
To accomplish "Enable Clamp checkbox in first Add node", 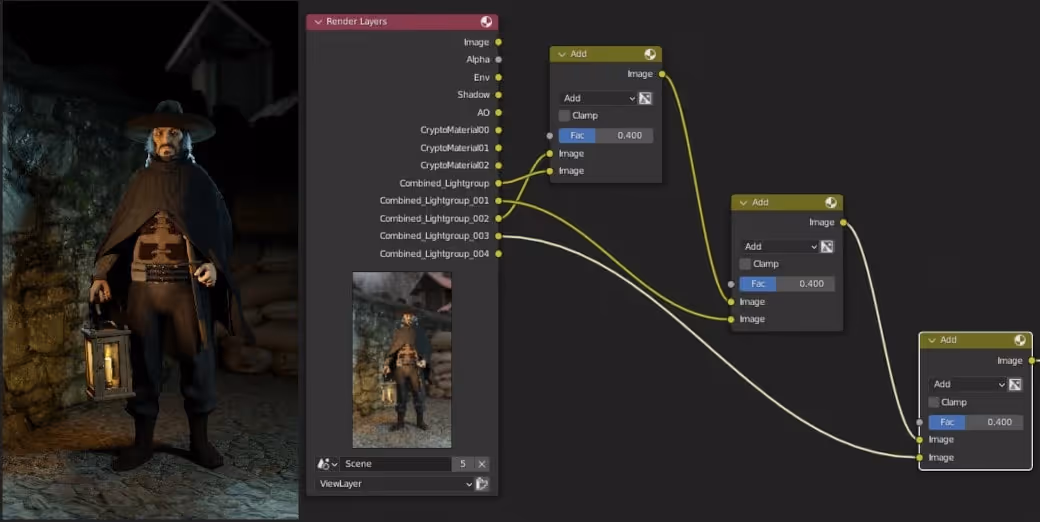I will (x=564, y=116).
